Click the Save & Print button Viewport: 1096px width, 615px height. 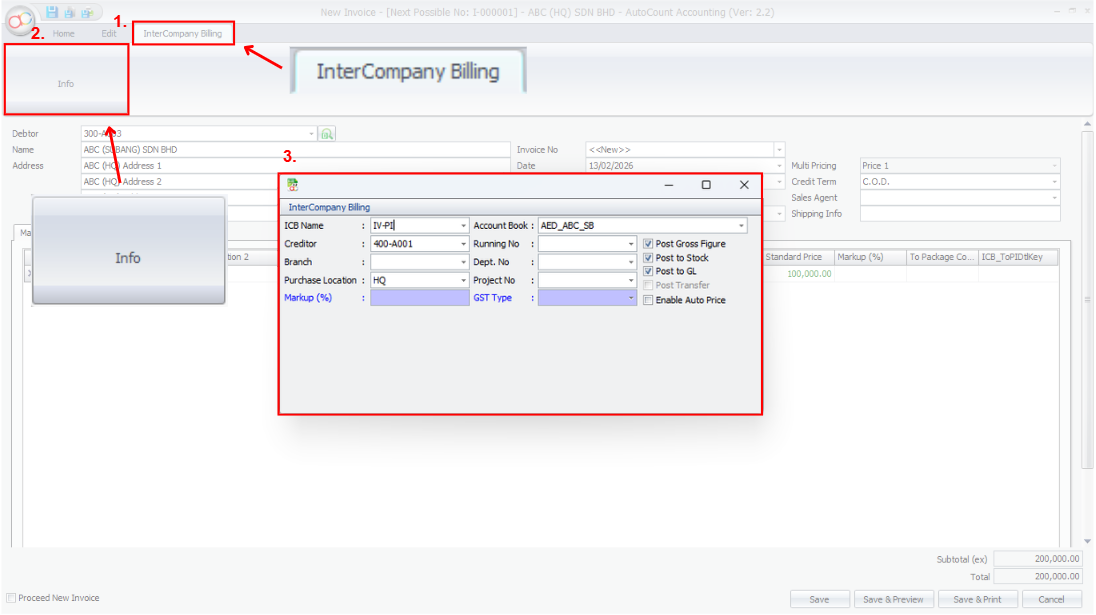click(x=977, y=598)
